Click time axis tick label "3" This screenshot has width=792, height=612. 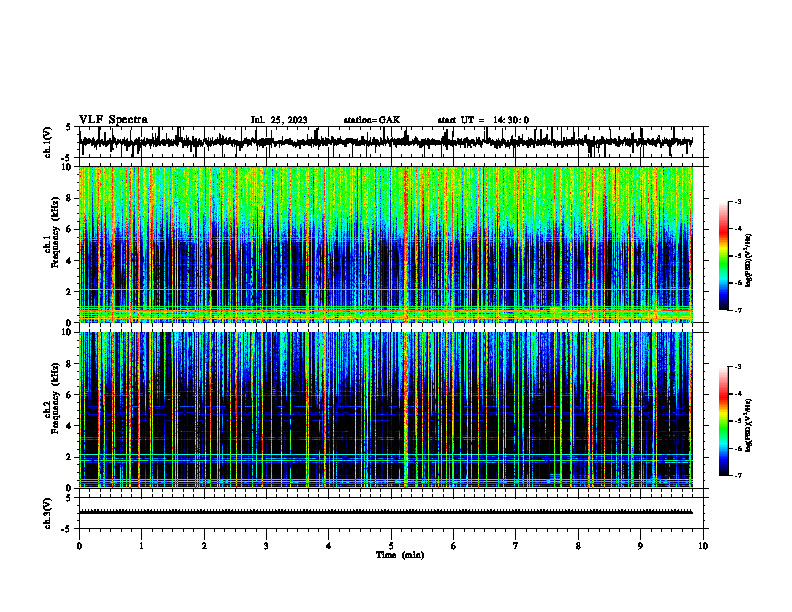coord(266,546)
